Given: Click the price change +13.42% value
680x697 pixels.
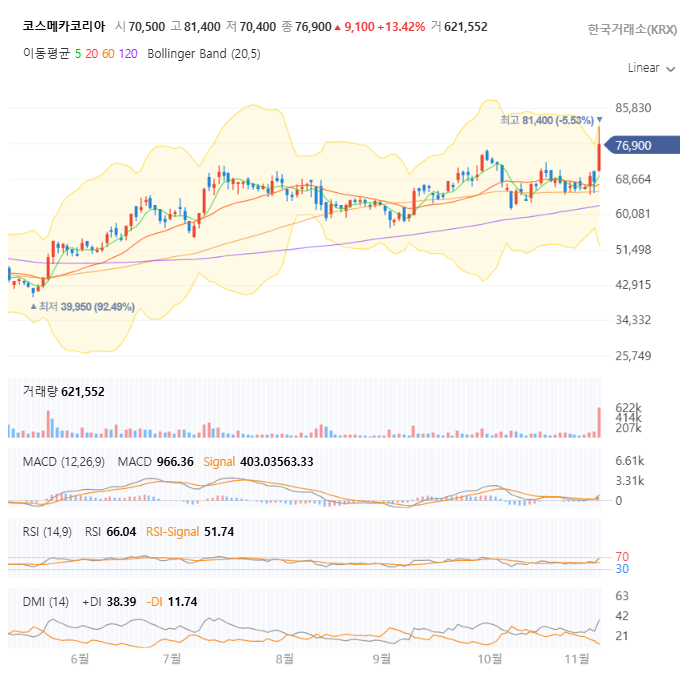Looking at the screenshot, I should coord(401,27).
